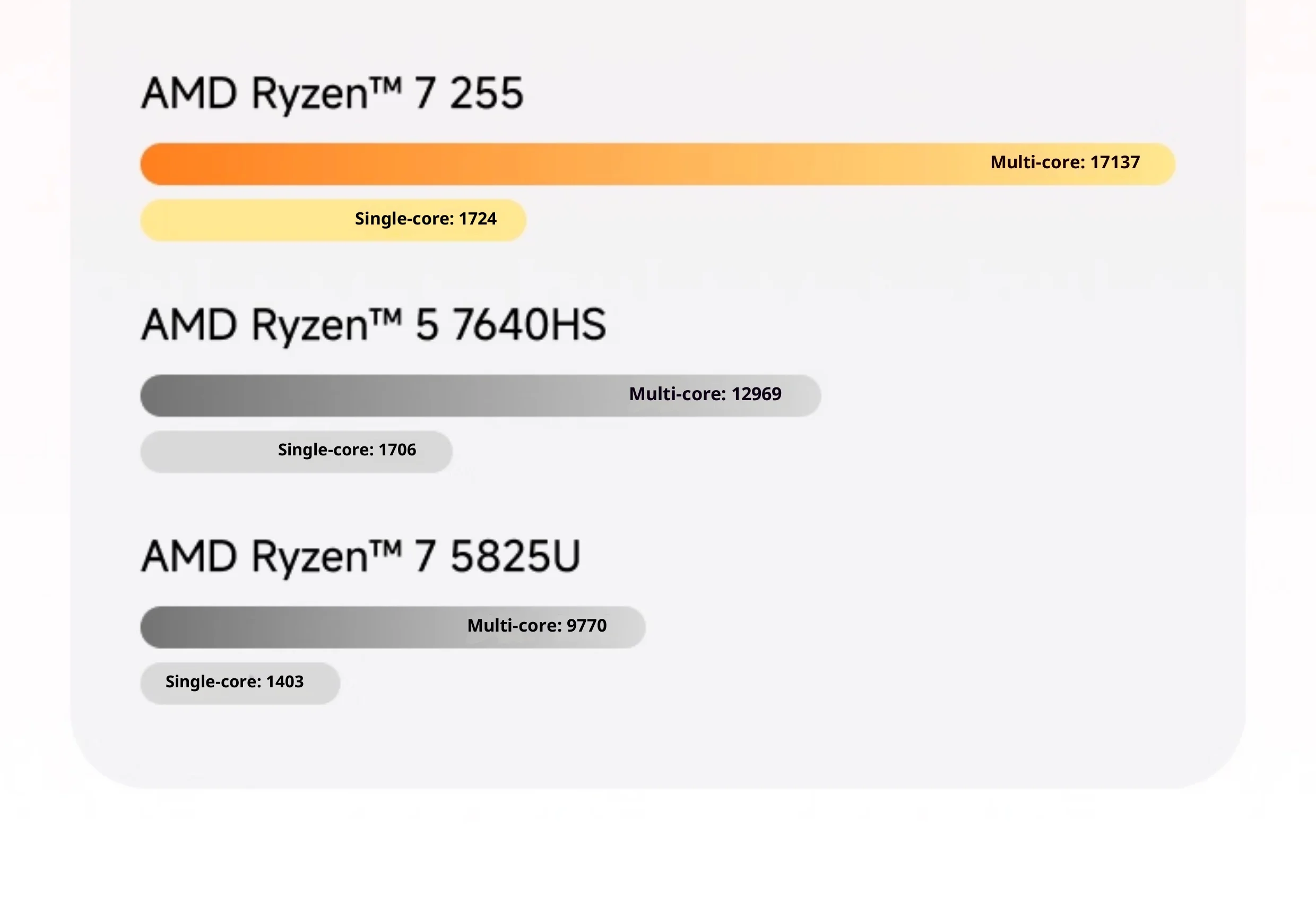Click the "5825U" model number text

point(515,557)
